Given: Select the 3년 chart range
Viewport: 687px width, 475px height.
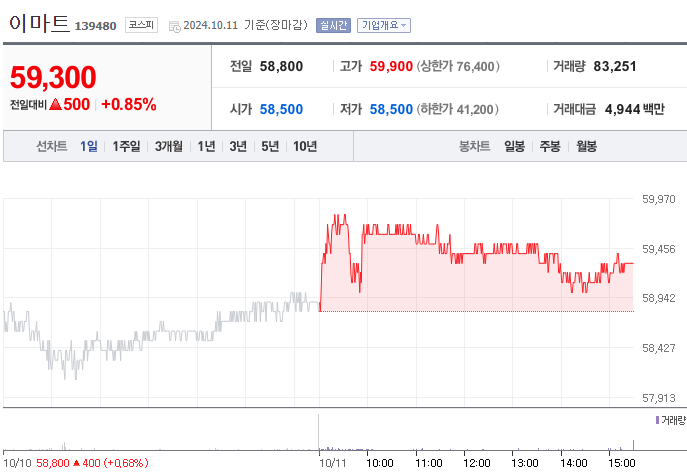Looking at the screenshot, I should 238,146.
